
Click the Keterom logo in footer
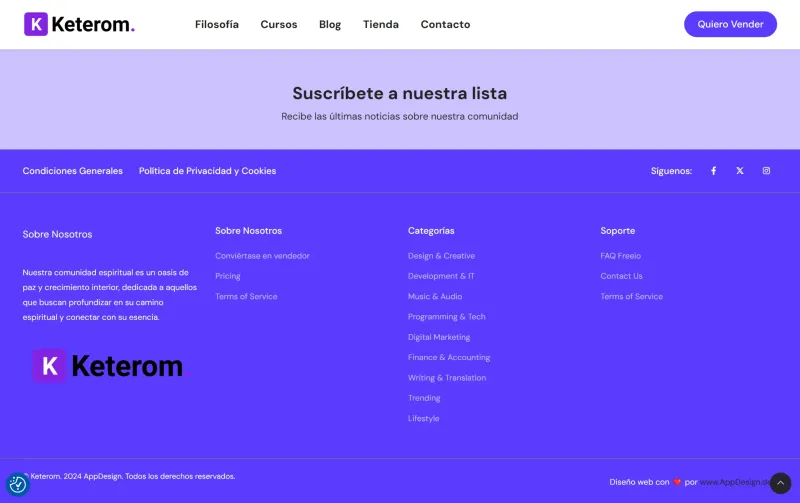tap(111, 366)
